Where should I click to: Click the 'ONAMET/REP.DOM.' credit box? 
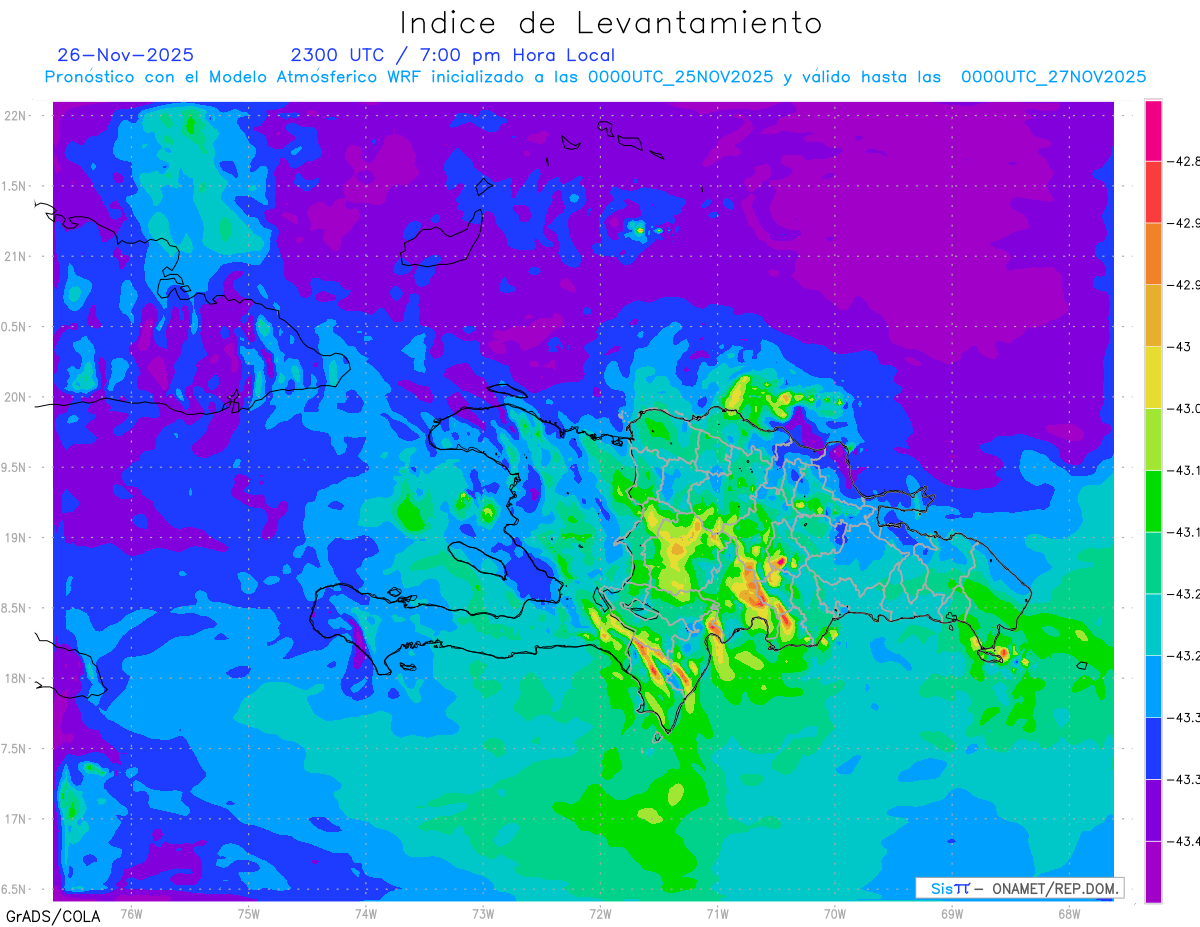1019,888
